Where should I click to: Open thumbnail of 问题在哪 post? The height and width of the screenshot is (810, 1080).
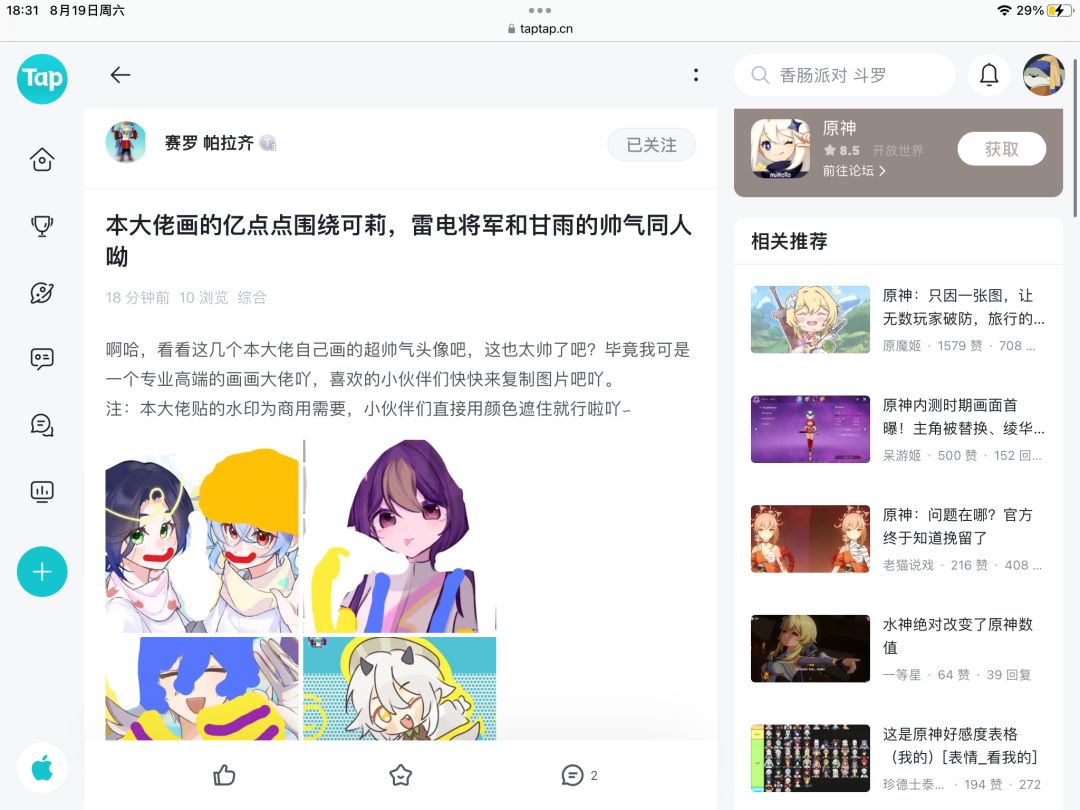pos(810,539)
